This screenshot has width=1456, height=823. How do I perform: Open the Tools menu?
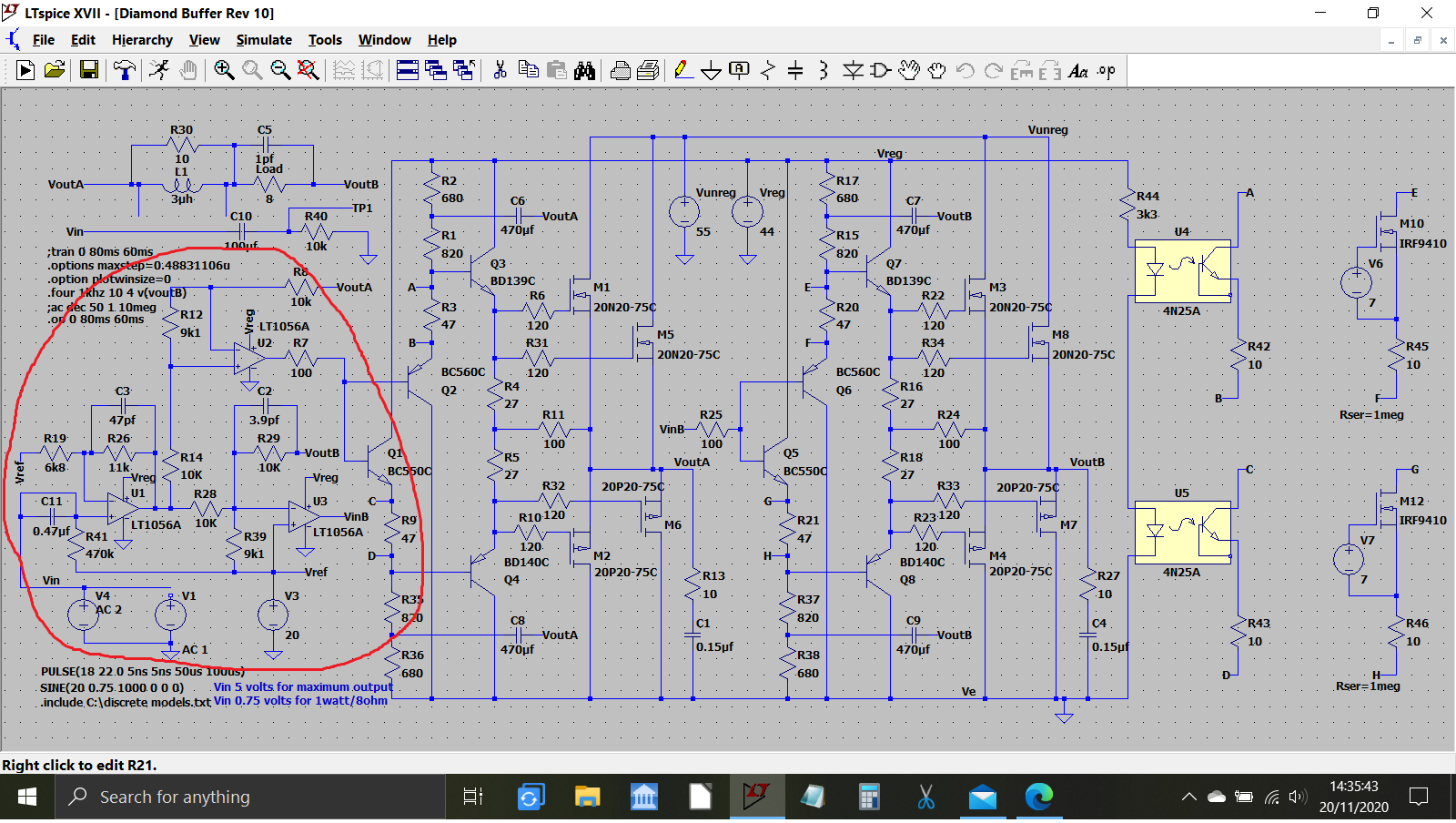point(325,40)
